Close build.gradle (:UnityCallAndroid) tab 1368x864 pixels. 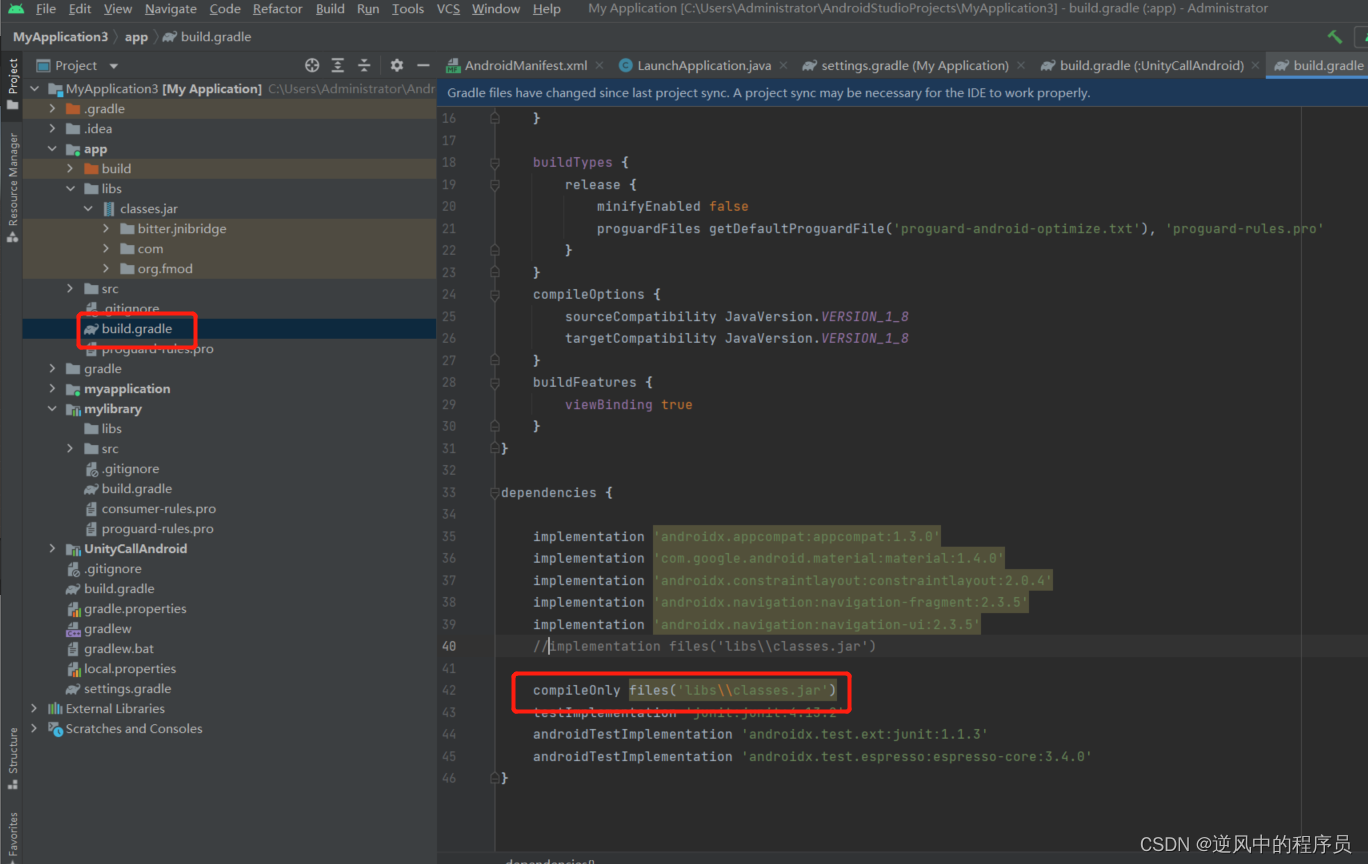click(x=1258, y=66)
